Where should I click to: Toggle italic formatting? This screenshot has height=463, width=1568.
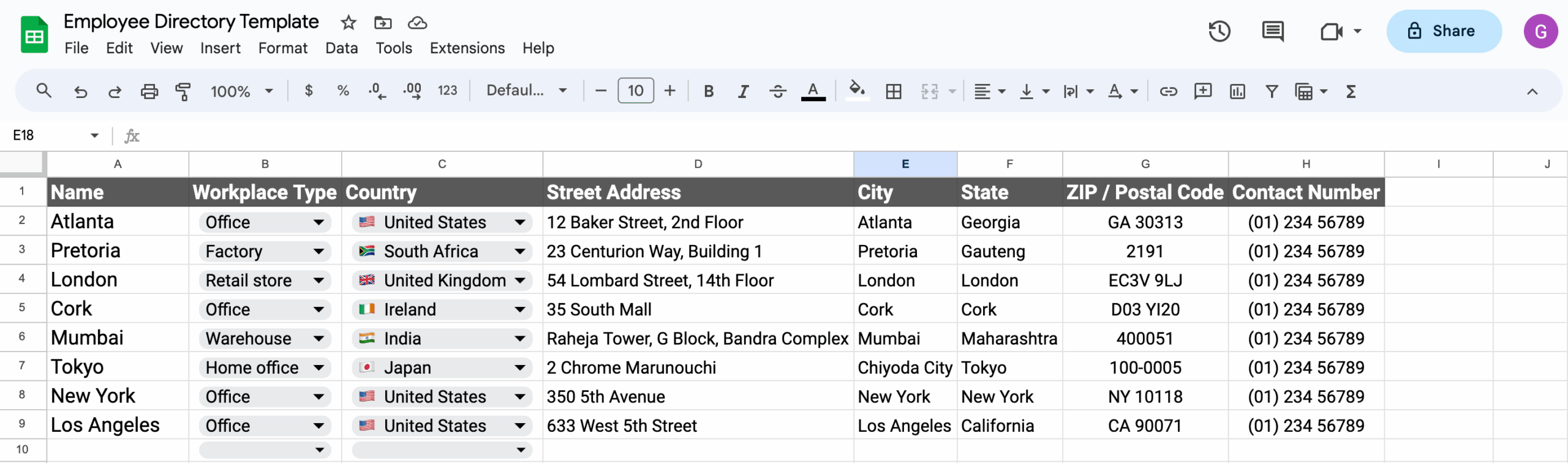[x=743, y=91]
